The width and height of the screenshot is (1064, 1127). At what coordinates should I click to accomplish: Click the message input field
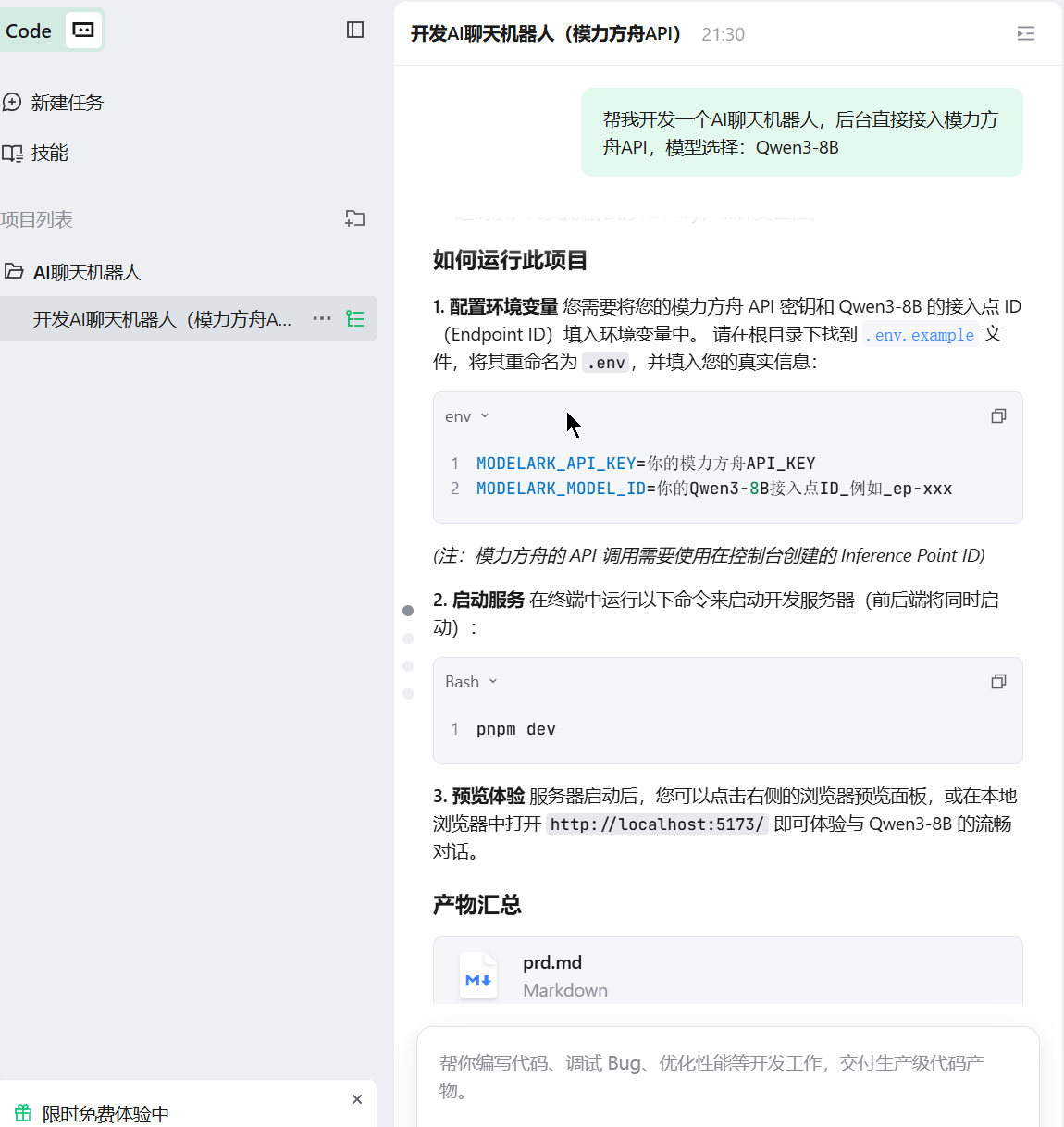pos(727,1076)
